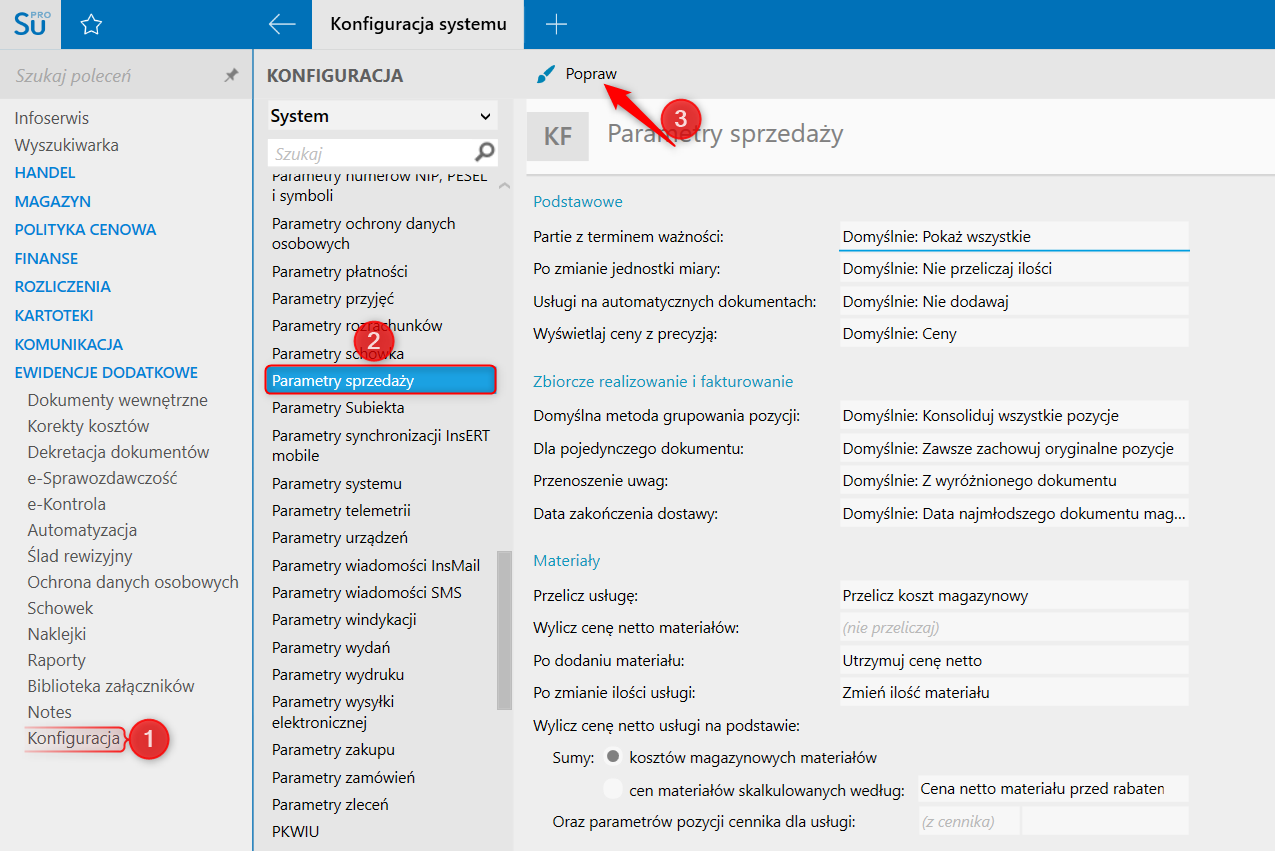Open the 'Przenoszenie uwag' value field

point(1014,481)
